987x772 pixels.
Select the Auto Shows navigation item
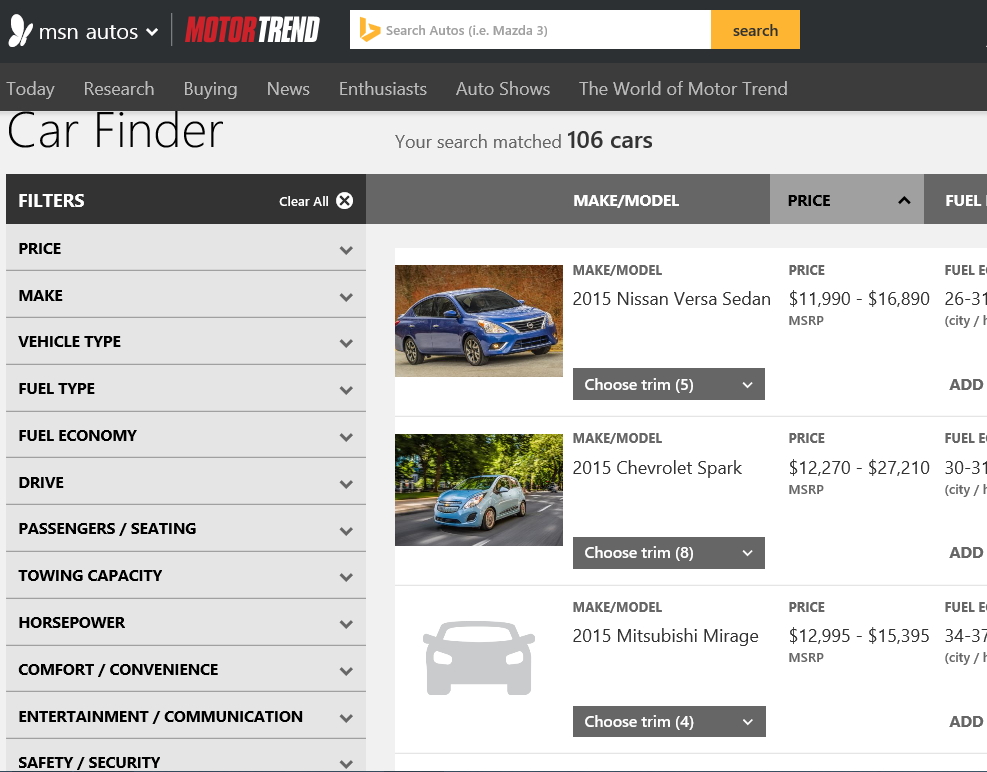tap(502, 88)
